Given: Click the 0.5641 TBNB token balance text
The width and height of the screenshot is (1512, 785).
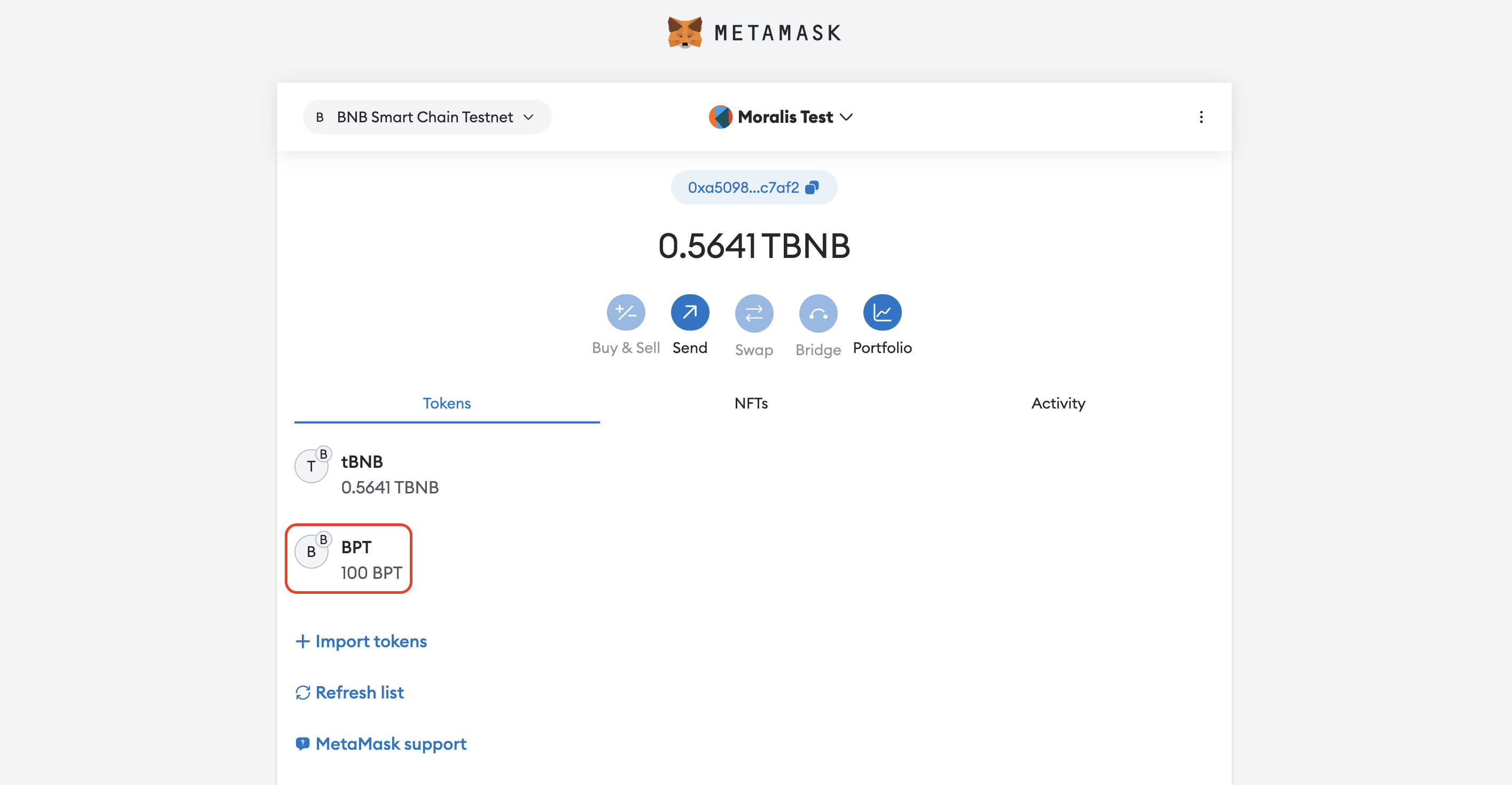Looking at the screenshot, I should click(389, 487).
